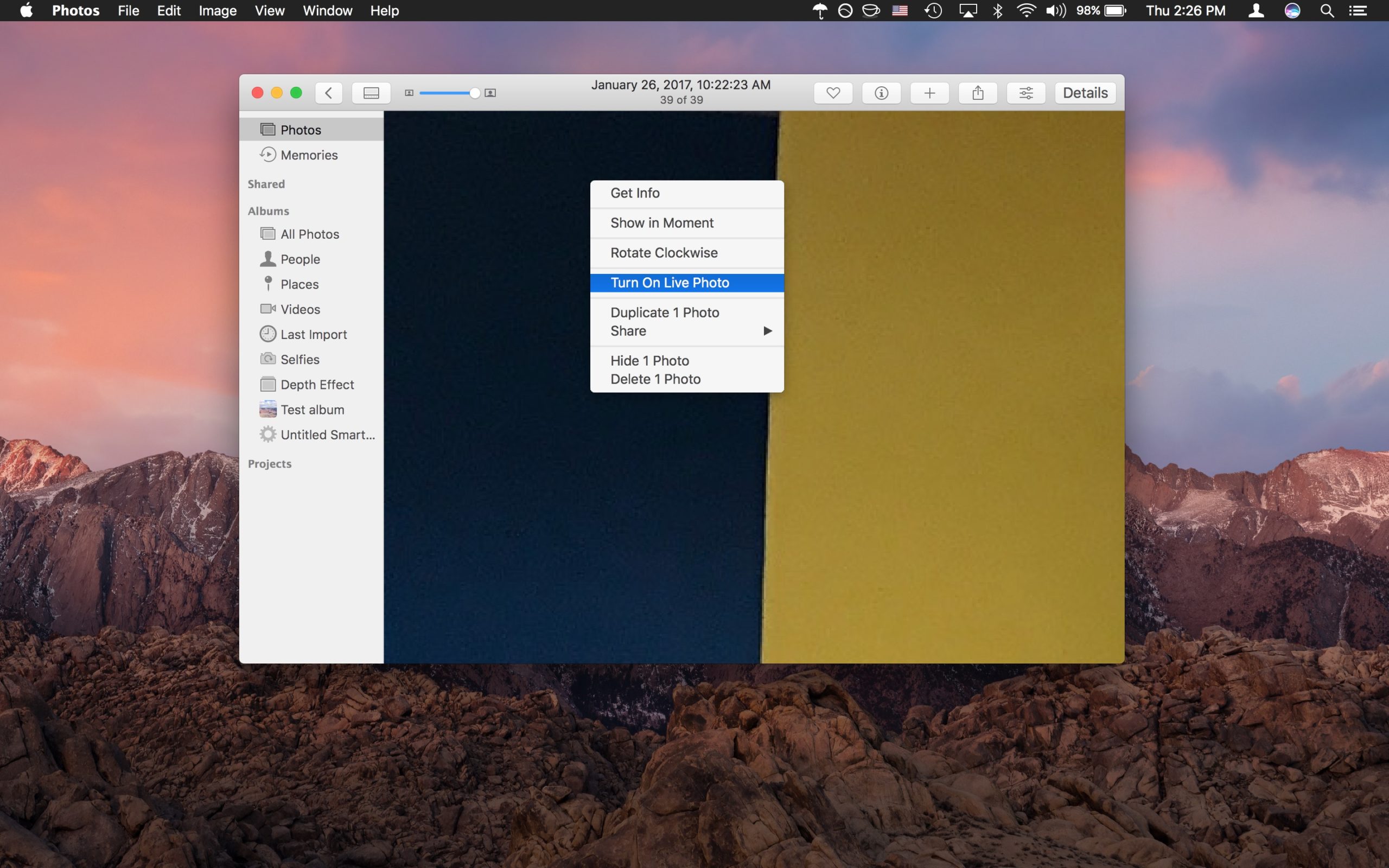
Task: Expand the Share submenu arrow
Action: pyautogui.click(x=767, y=331)
